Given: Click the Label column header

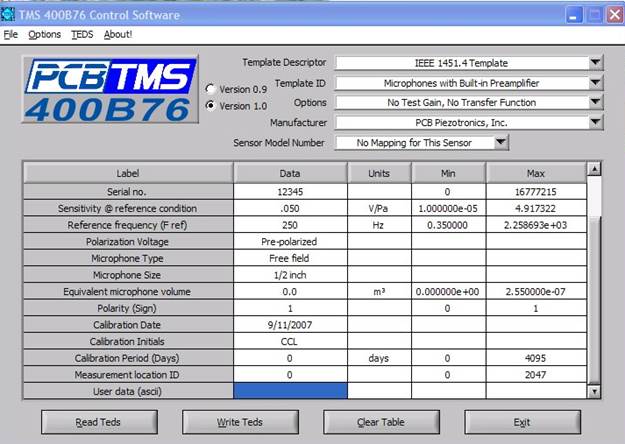Looking at the screenshot, I should click(128, 173).
